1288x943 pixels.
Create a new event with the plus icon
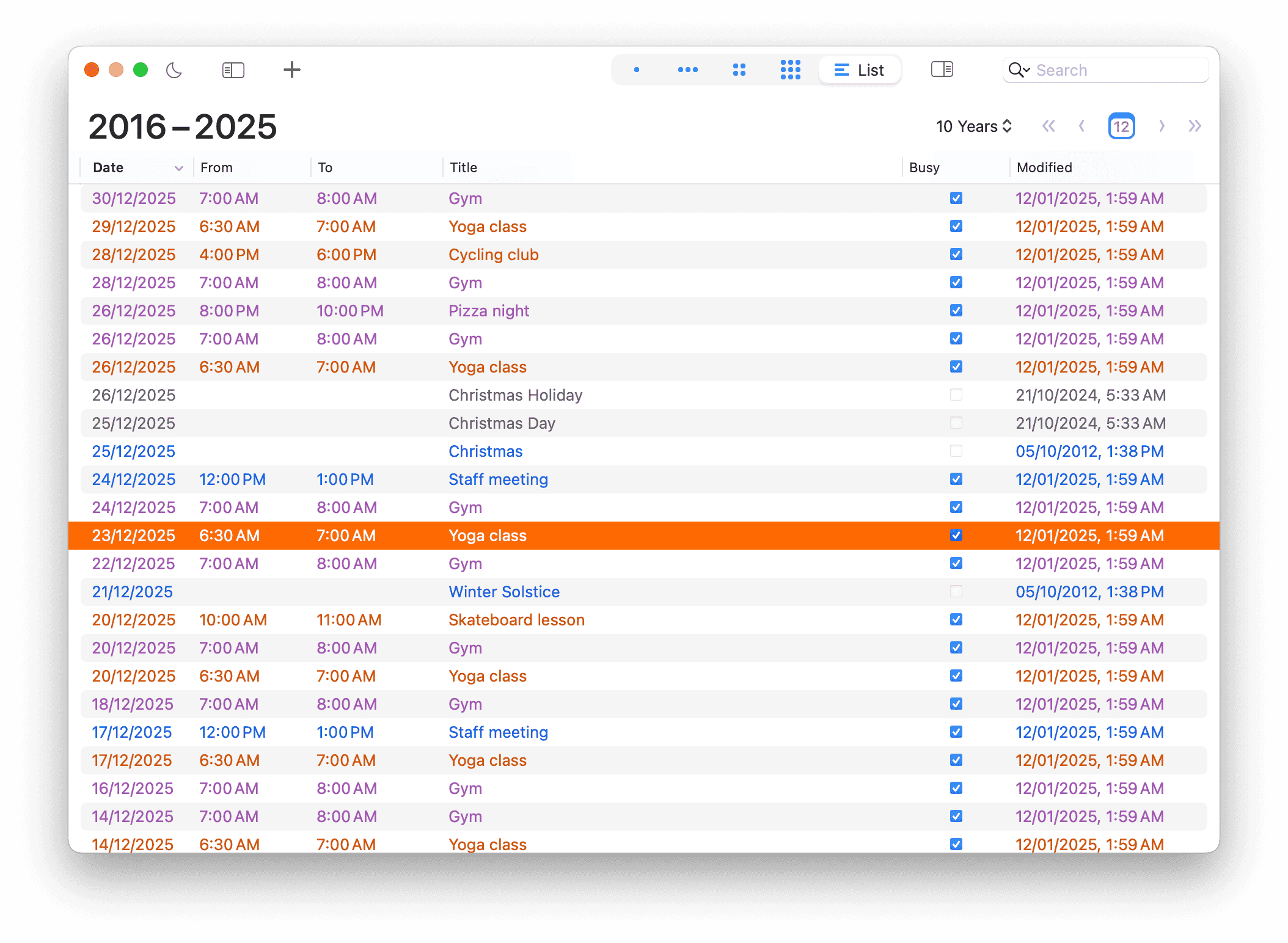click(x=291, y=70)
